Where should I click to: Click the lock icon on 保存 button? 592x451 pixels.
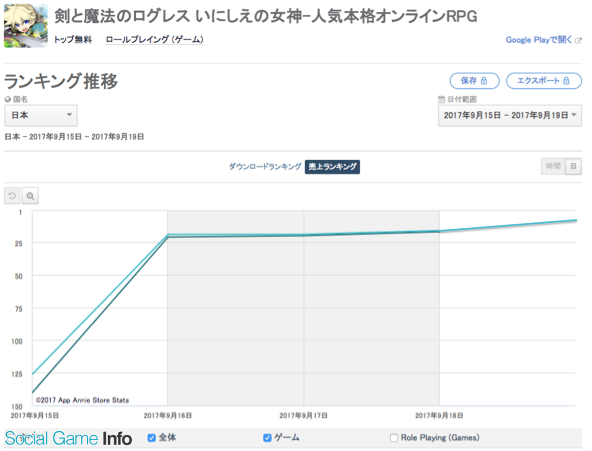click(x=484, y=81)
